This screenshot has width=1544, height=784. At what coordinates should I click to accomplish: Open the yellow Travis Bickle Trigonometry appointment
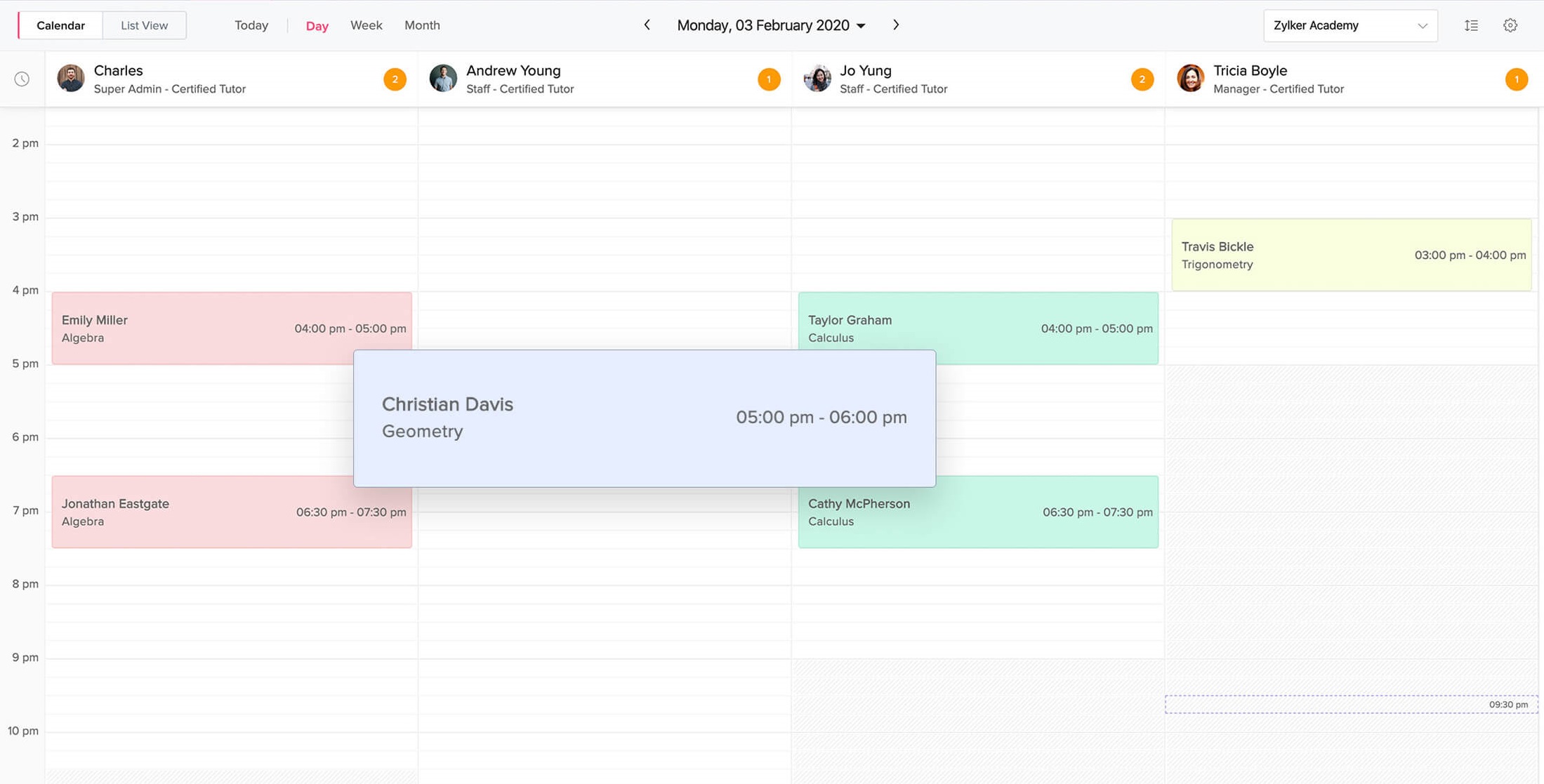pos(1350,255)
